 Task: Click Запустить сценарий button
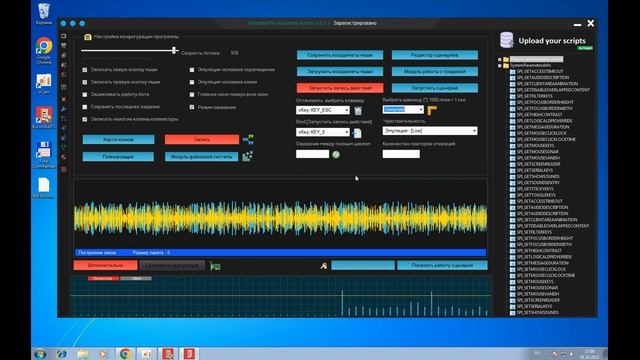coord(435,88)
